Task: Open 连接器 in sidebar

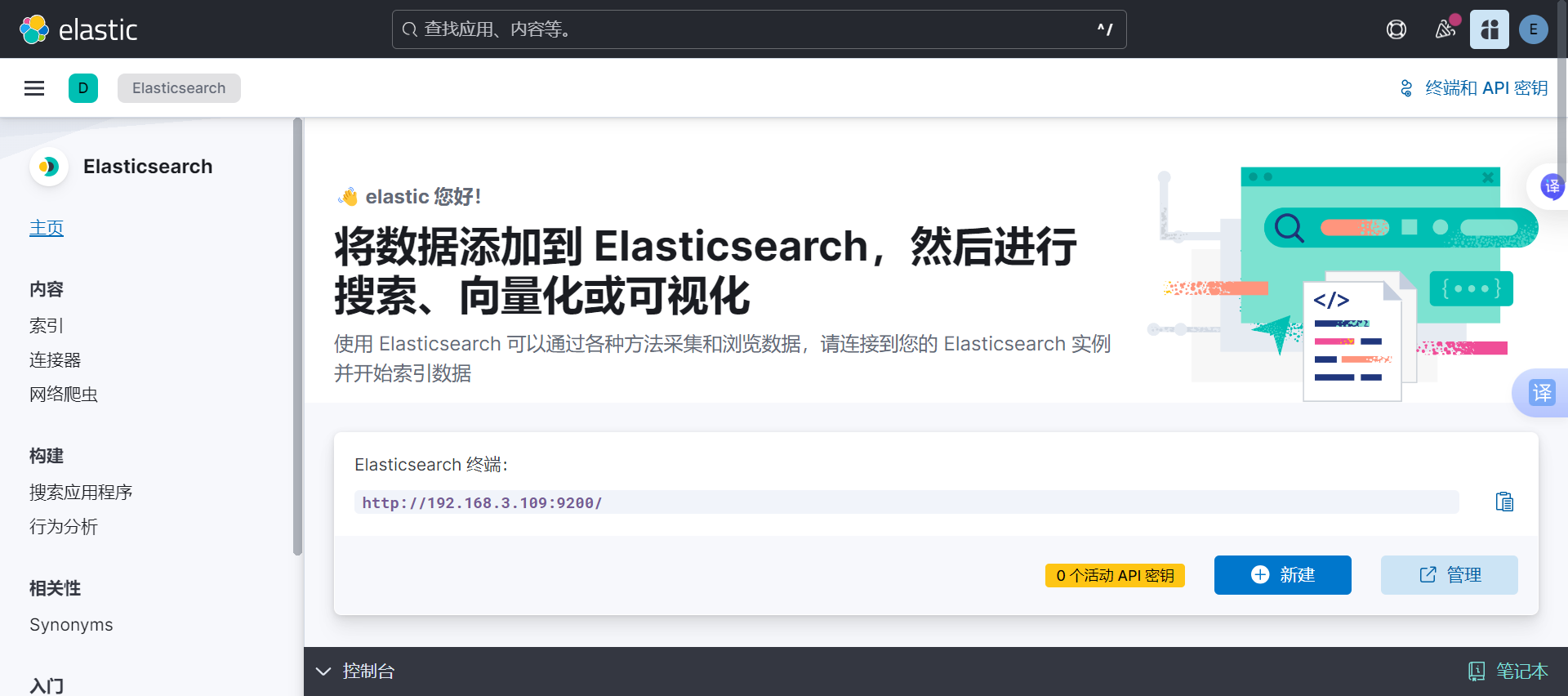Action: [x=56, y=360]
